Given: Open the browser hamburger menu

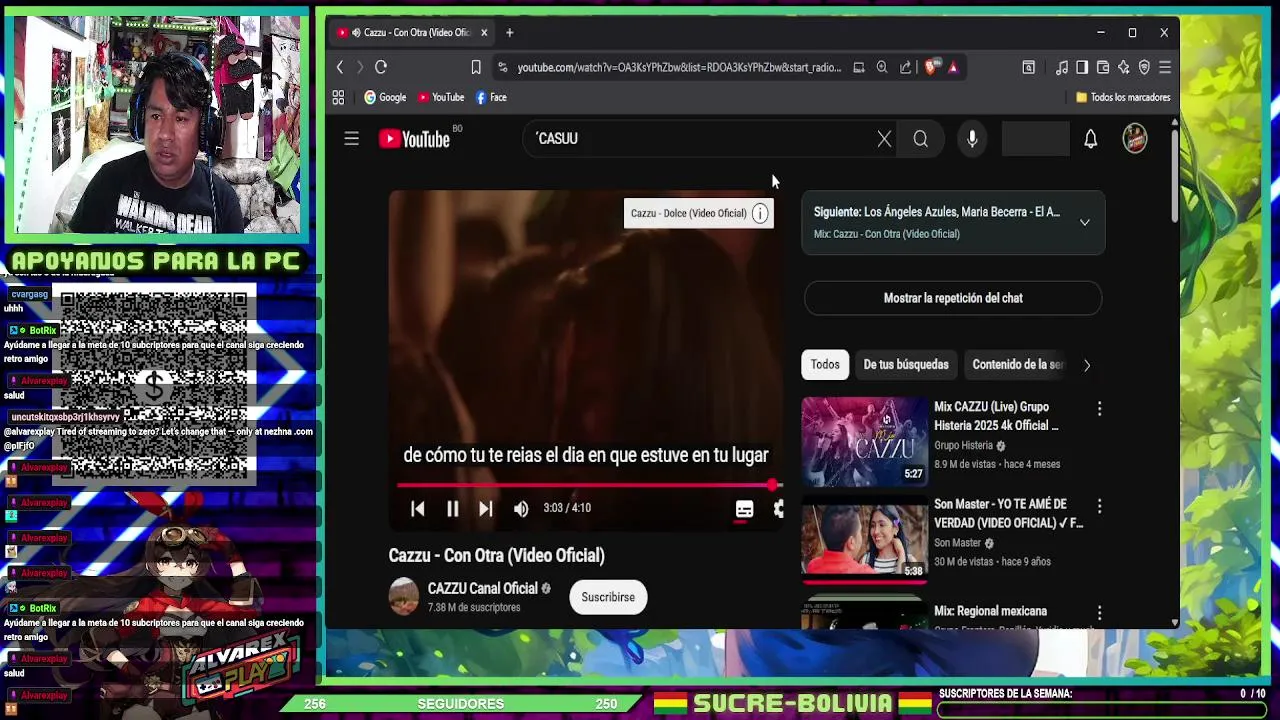Looking at the screenshot, I should [x=1165, y=67].
